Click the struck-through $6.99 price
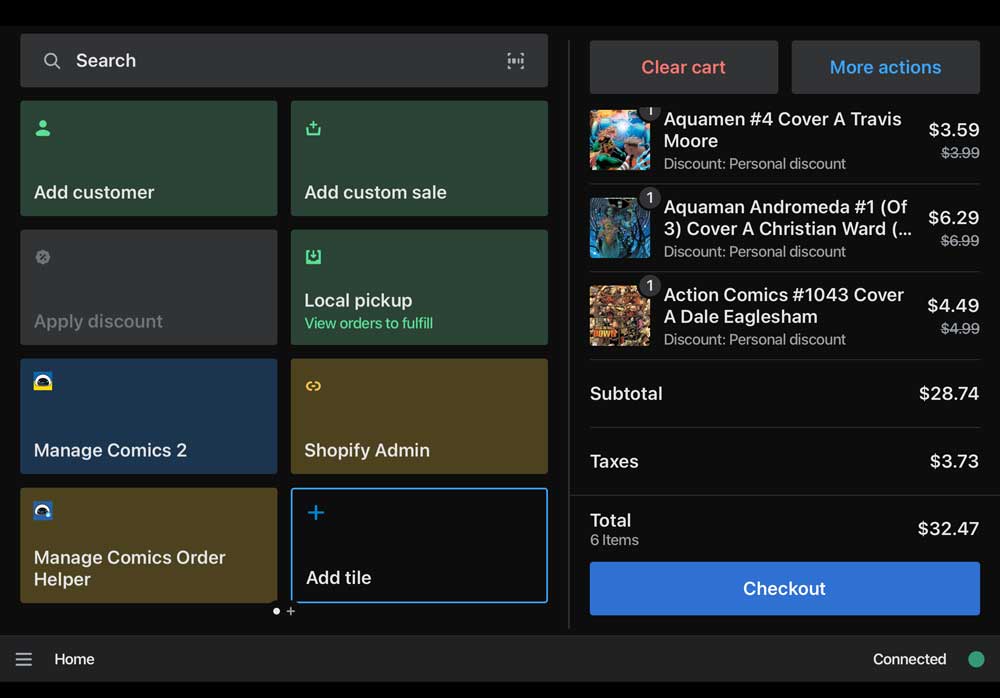Screen dimensions: 1000x698 click(960, 241)
